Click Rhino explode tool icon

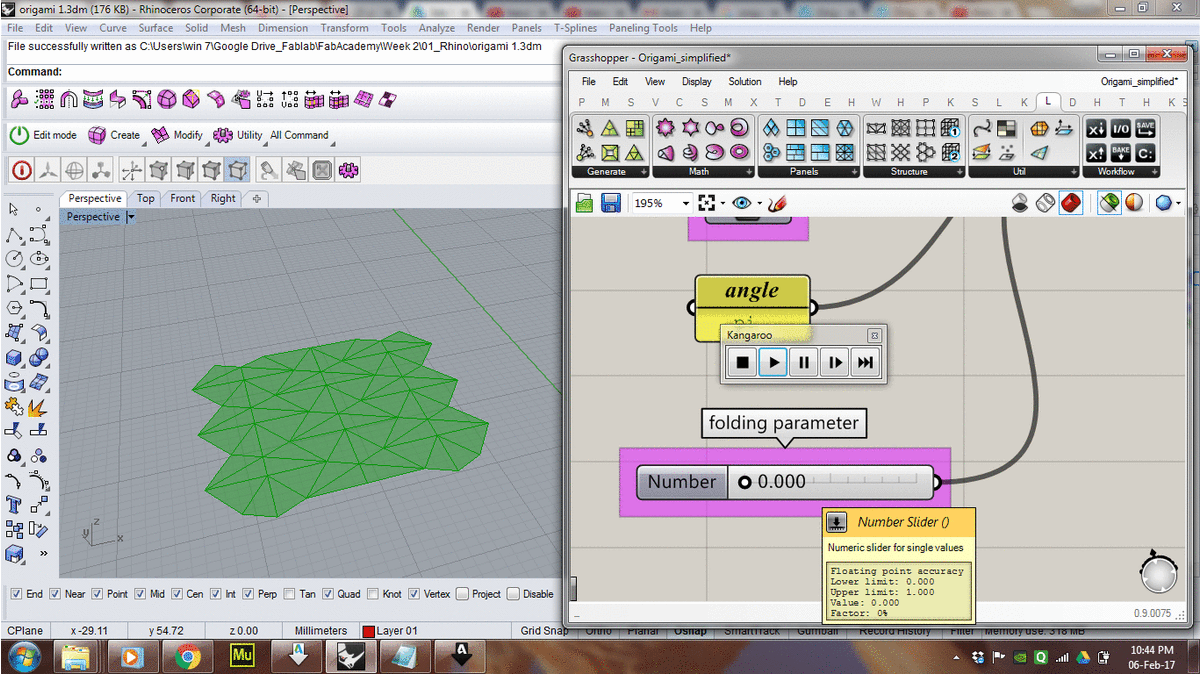[39, 406]
